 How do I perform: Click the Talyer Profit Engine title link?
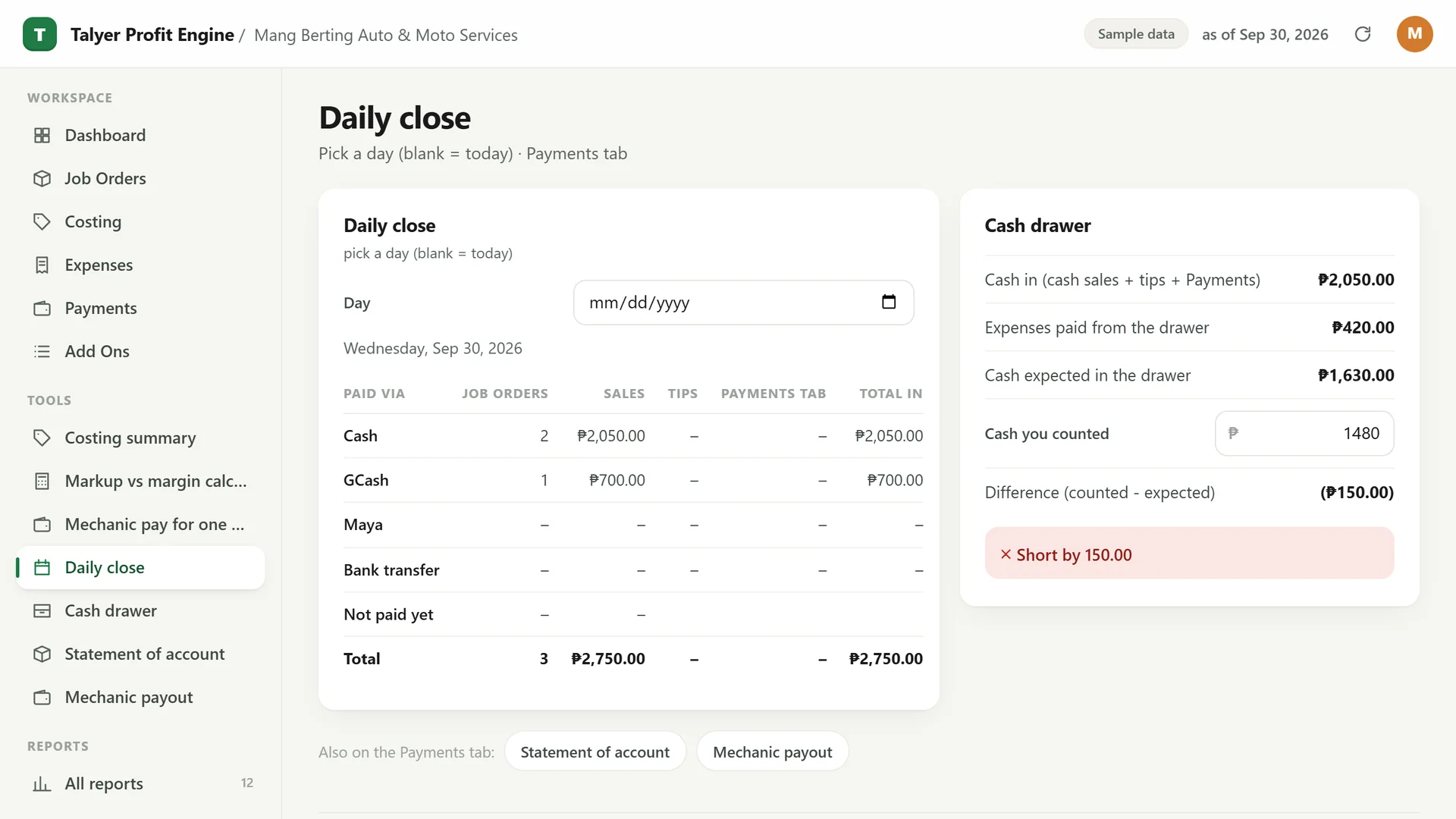[152, 35]
